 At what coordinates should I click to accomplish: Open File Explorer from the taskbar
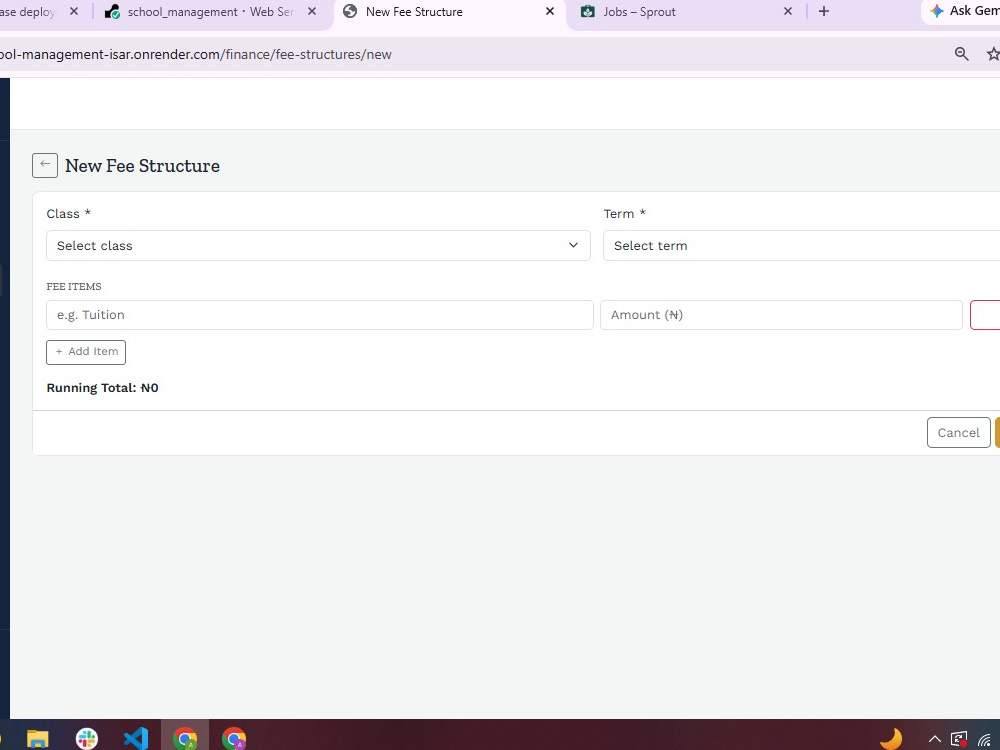(38, 739)
